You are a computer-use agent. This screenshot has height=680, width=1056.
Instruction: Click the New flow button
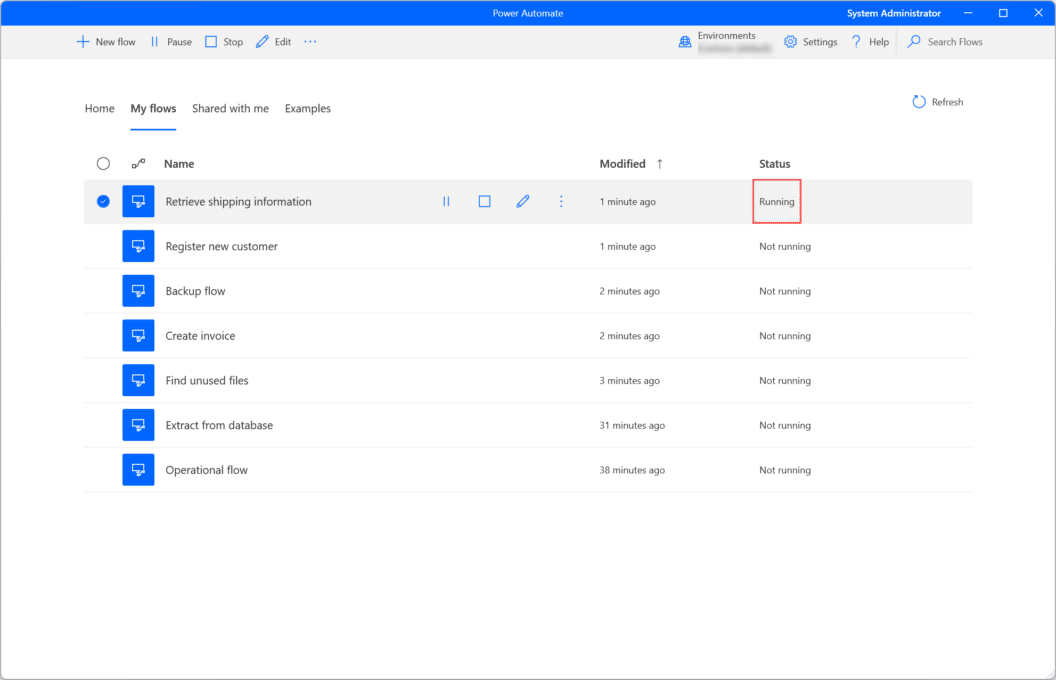[106, 42]
